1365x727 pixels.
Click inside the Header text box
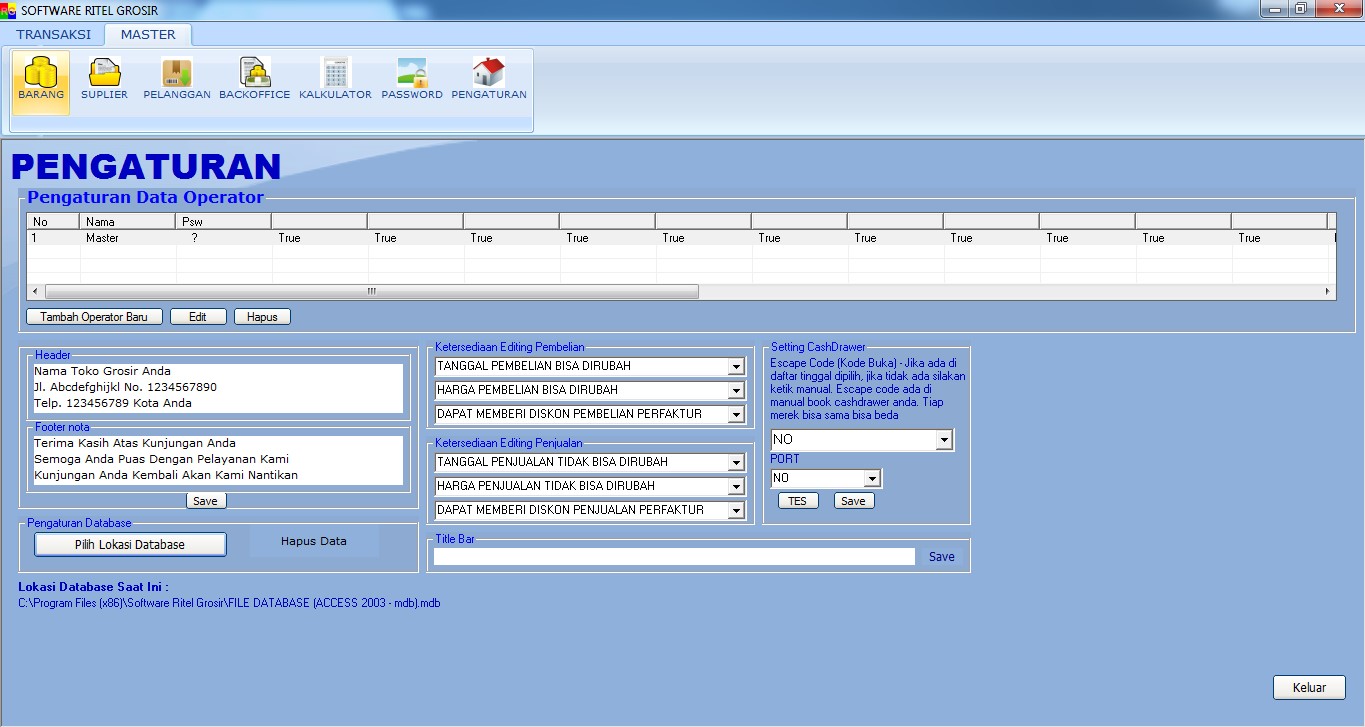point(218,388)
